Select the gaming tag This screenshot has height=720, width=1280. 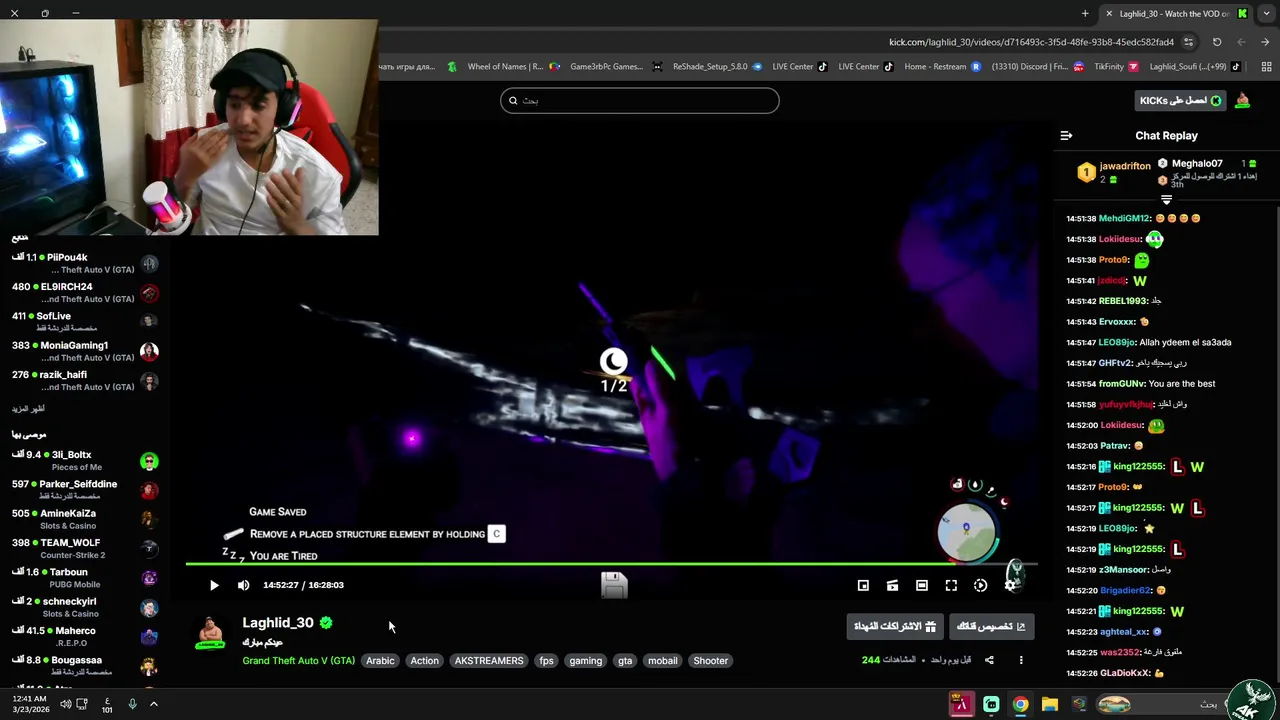tap(585, 661)
